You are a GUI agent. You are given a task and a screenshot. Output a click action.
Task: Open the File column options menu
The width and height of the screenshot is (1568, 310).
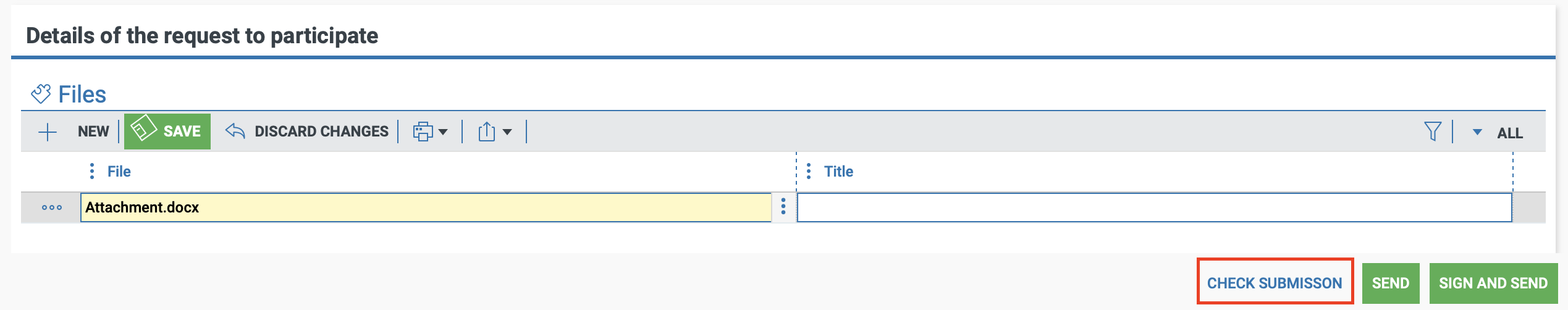click(x=92, y=171)
